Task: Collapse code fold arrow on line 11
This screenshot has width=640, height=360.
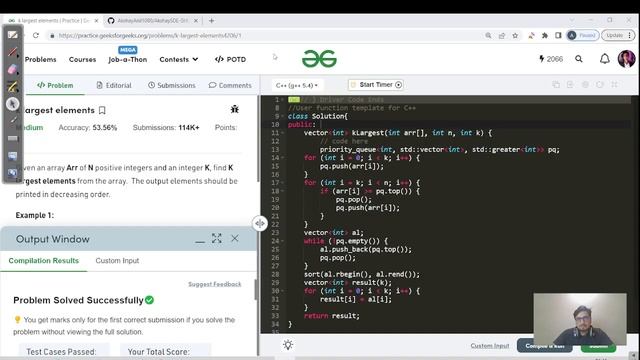Action: [x=283, y=133]
